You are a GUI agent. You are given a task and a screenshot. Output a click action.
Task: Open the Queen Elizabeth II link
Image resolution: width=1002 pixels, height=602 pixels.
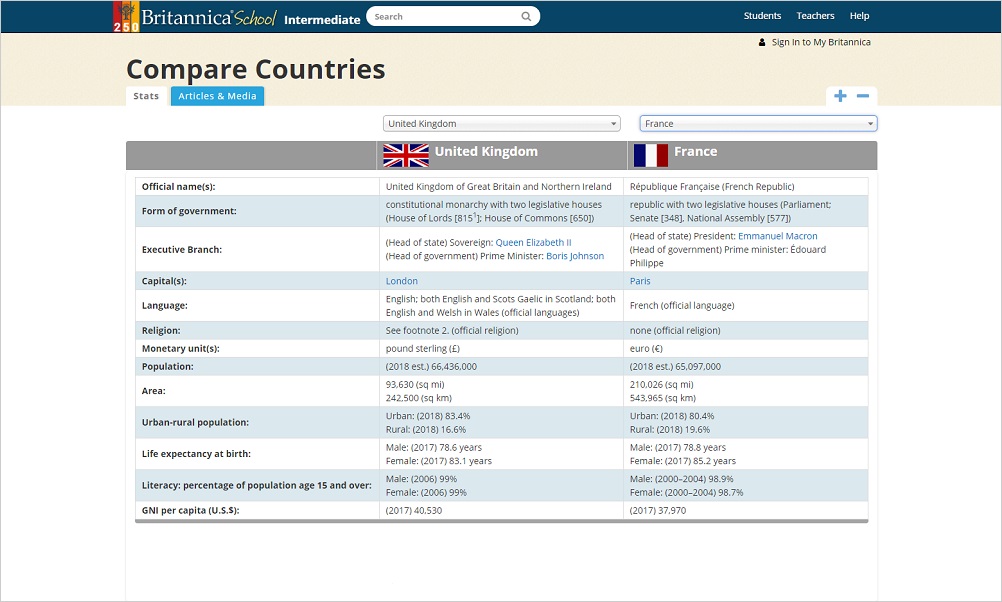pyautogui.click(x=533, y=243)
